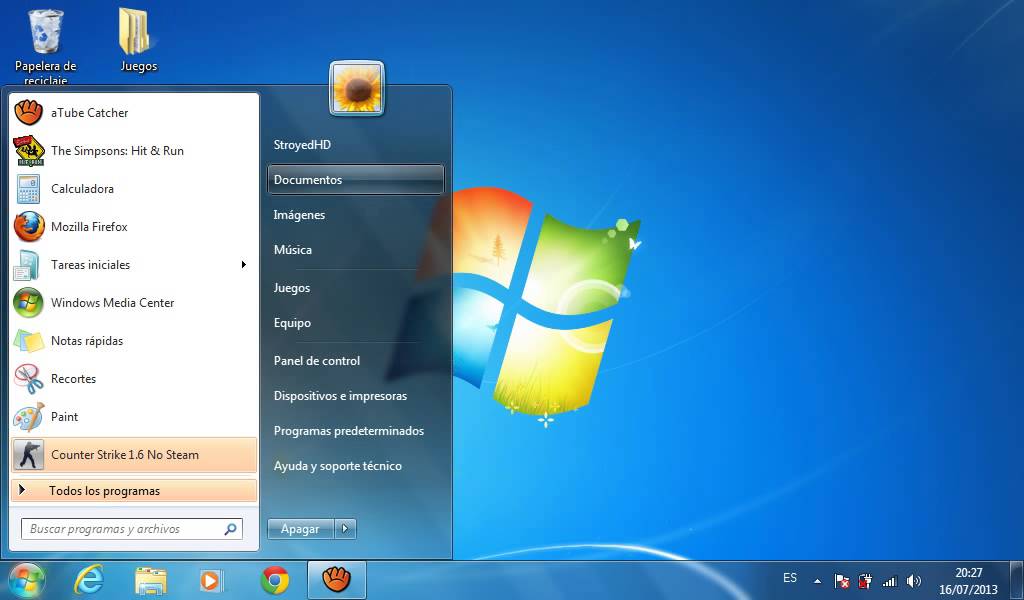Launch the Recortes snipping tool icon
The image size is (1024, 600).
pos(28,379)
